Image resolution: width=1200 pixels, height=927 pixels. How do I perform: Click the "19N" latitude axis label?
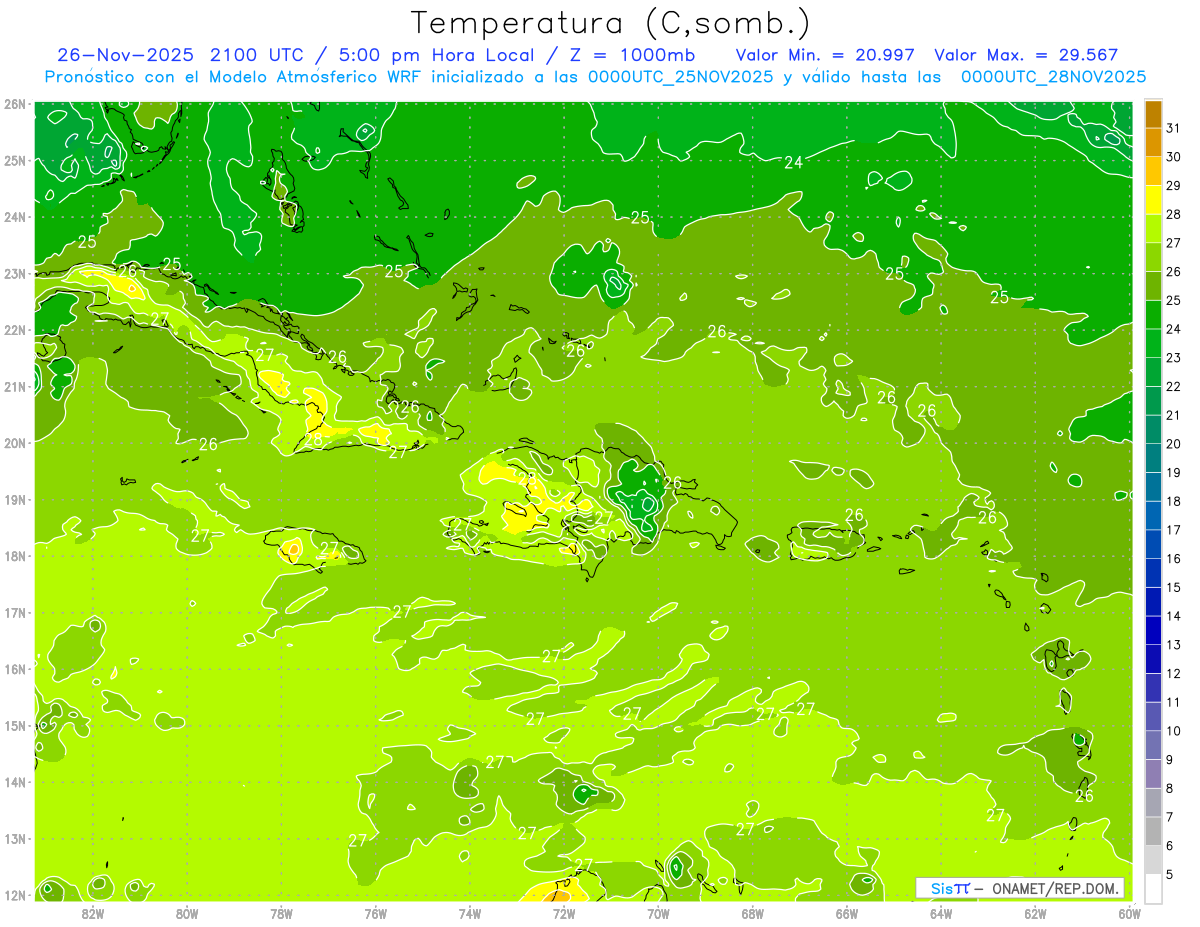point(14,500)
